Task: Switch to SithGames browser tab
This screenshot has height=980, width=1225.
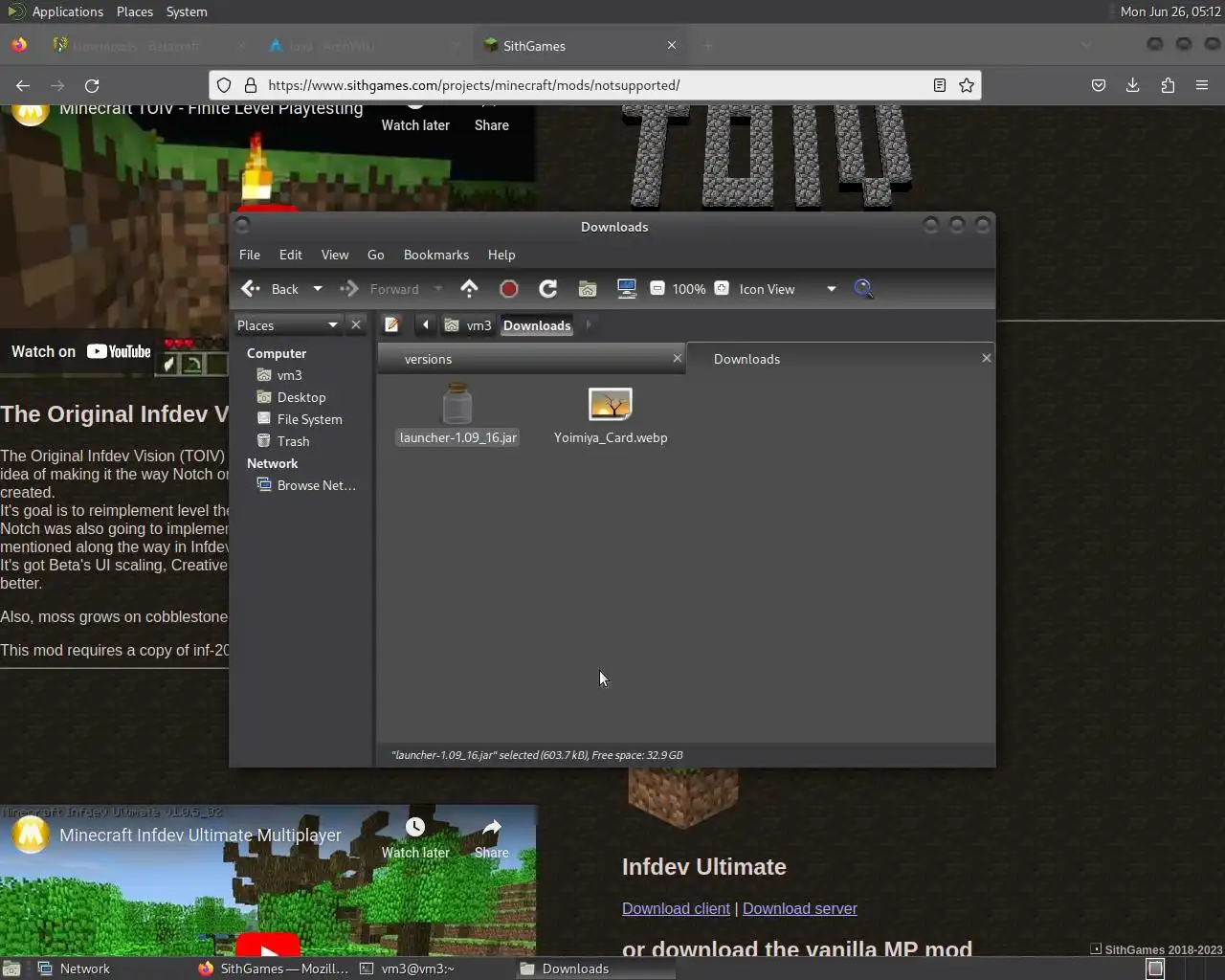Action: (x=581, y=46)
